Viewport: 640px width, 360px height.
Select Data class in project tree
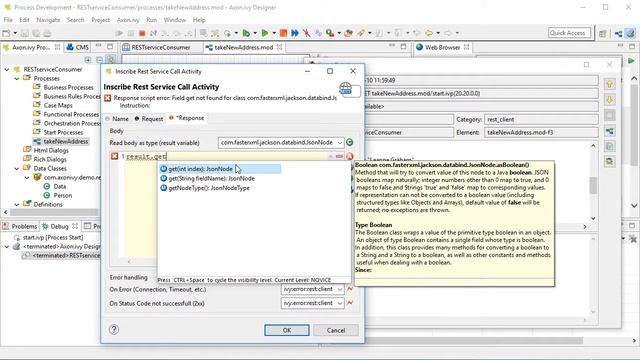(60, 186)
